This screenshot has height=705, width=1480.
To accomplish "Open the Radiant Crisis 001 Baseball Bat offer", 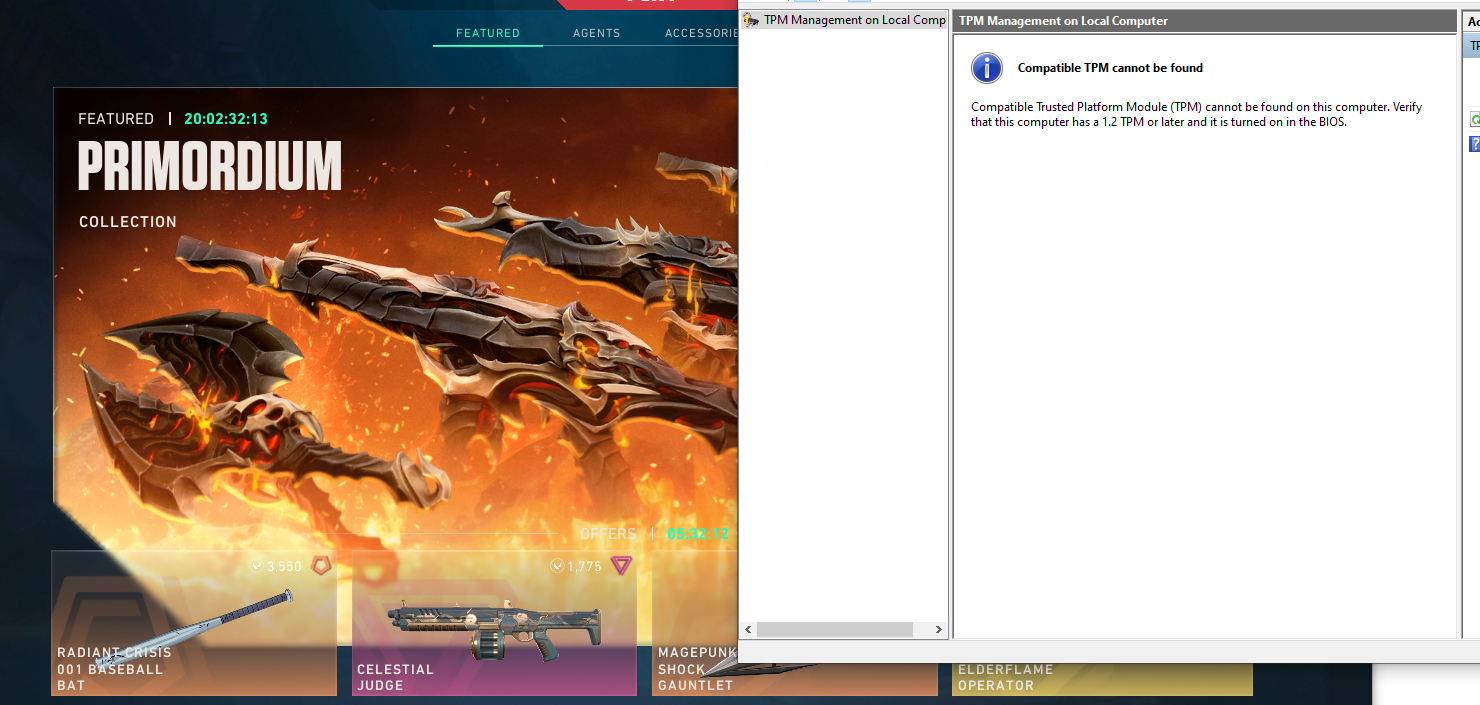I will [194, 623].
